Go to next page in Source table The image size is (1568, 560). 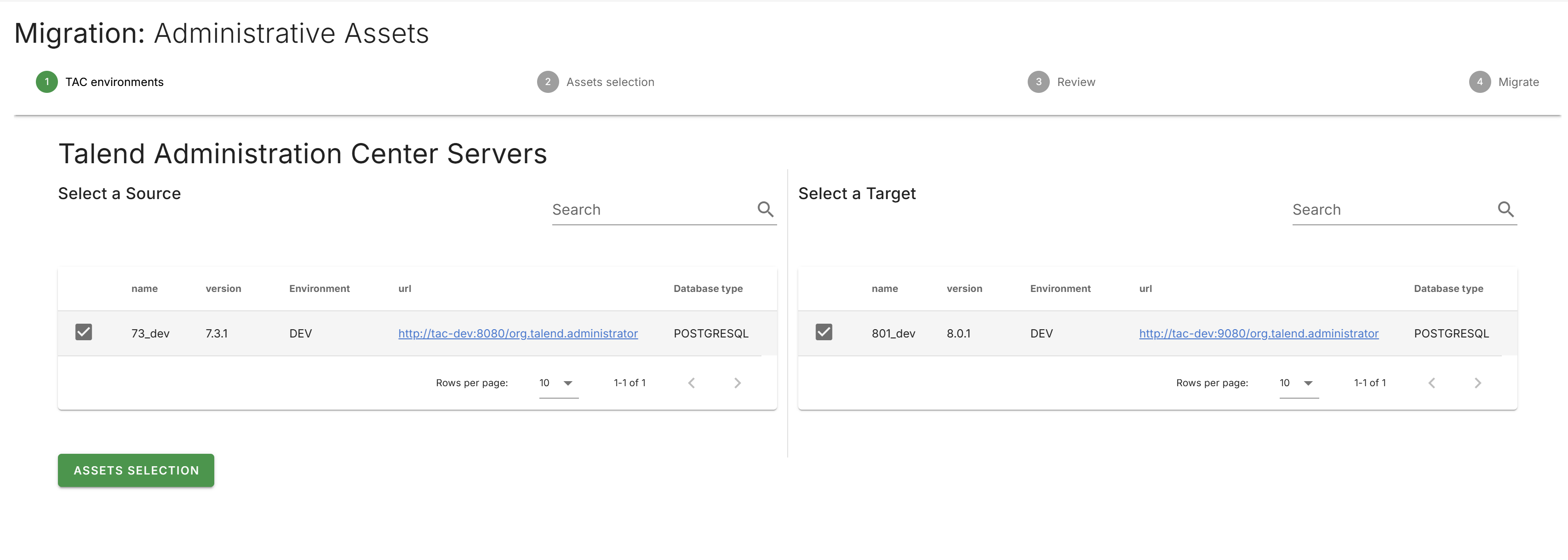[x=737, y=383]
